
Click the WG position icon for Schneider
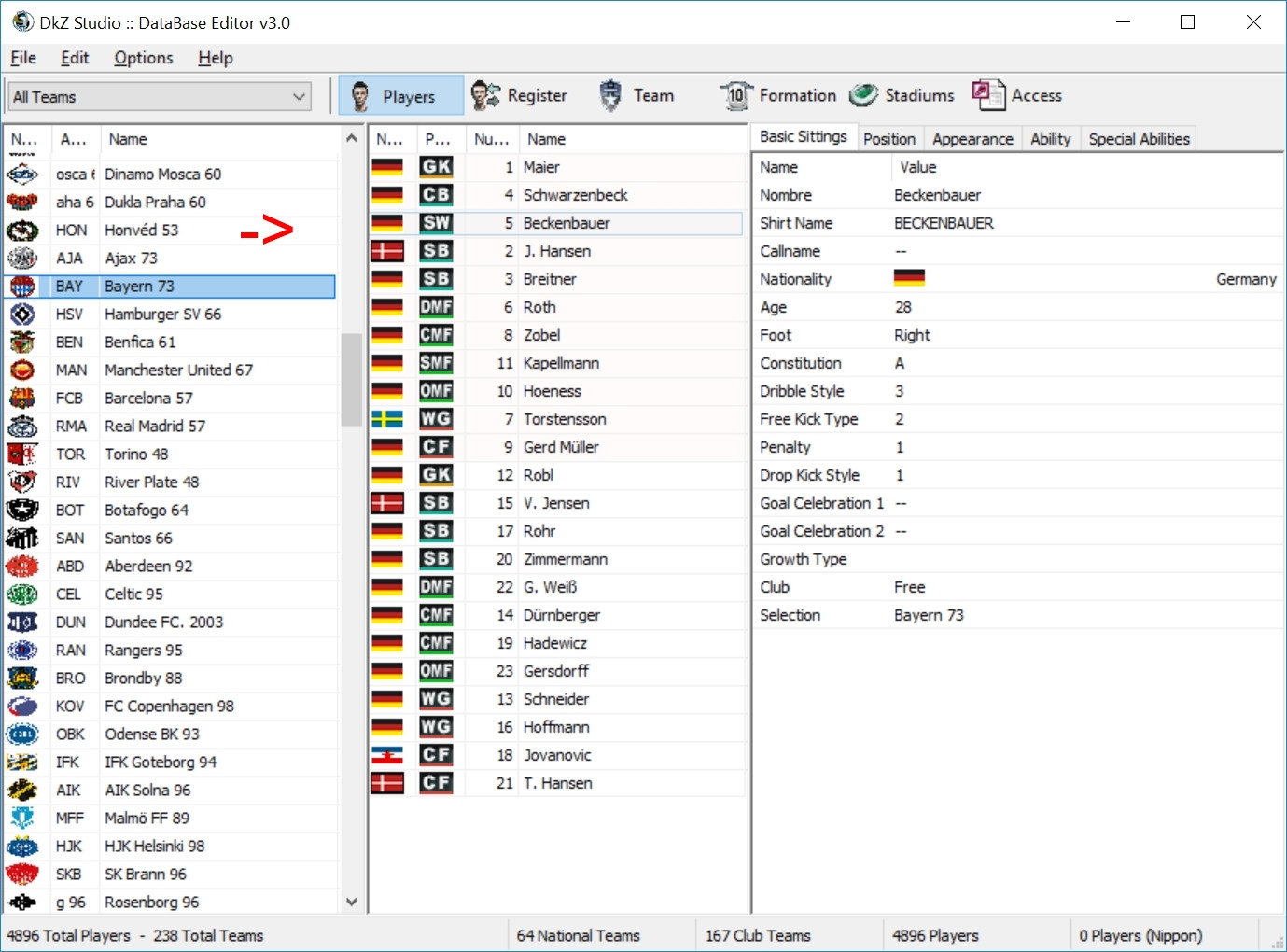click(x=436, y=699)
